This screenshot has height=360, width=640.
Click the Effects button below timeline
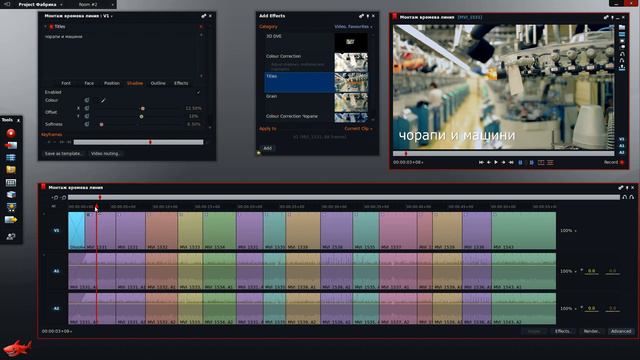click(x=562, y=331)
